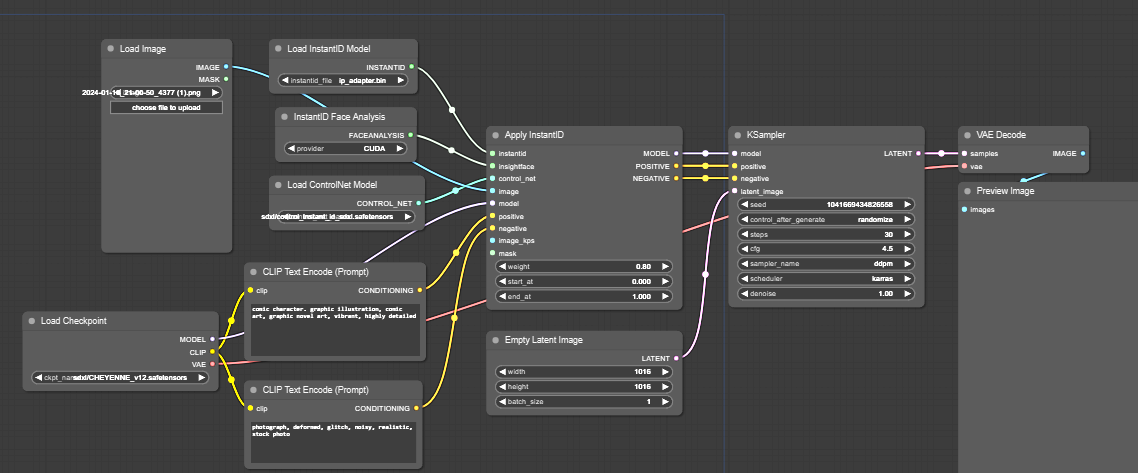Collapse the Apply InstantID node

[497, 135]
